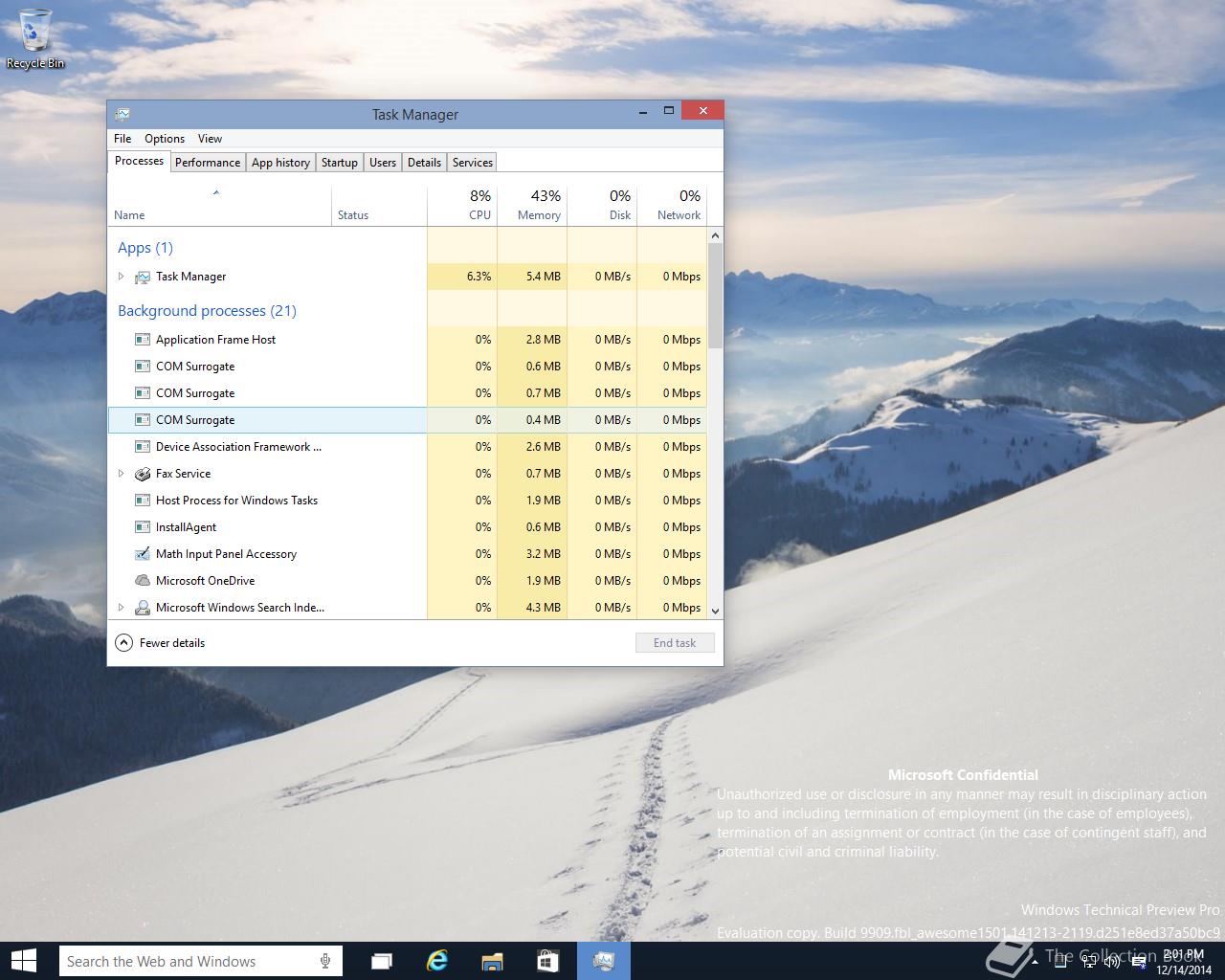Open the Options menu
Screen dimensions: 1225x980
click(x=165, y=139)
